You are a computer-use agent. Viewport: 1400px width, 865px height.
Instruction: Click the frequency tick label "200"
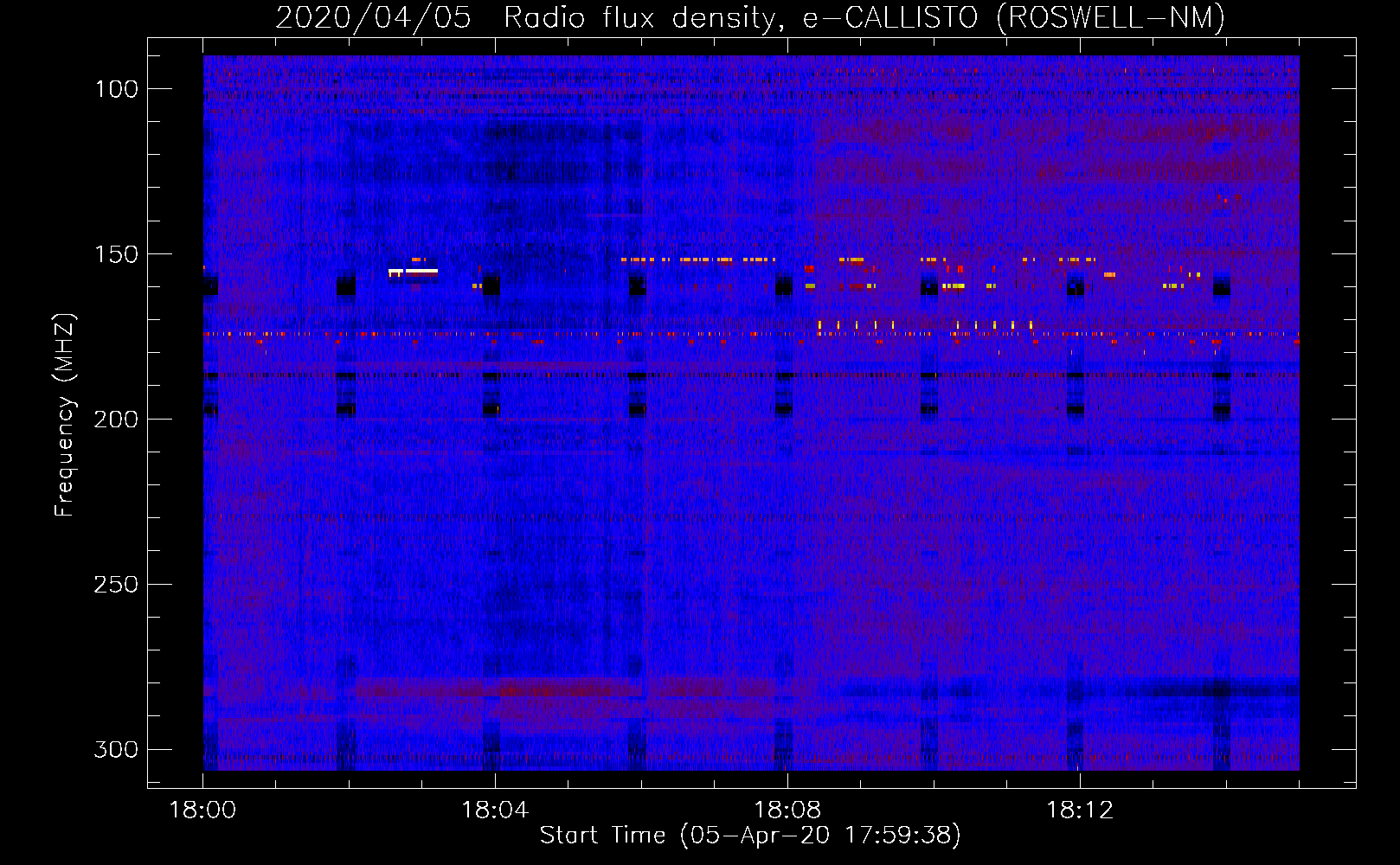click(x=116, y=420)
